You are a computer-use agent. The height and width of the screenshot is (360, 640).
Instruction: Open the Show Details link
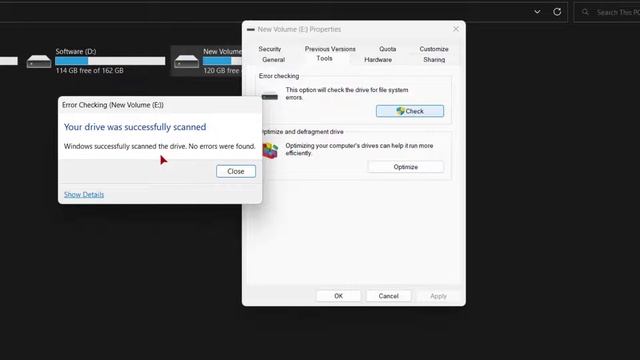84,195
